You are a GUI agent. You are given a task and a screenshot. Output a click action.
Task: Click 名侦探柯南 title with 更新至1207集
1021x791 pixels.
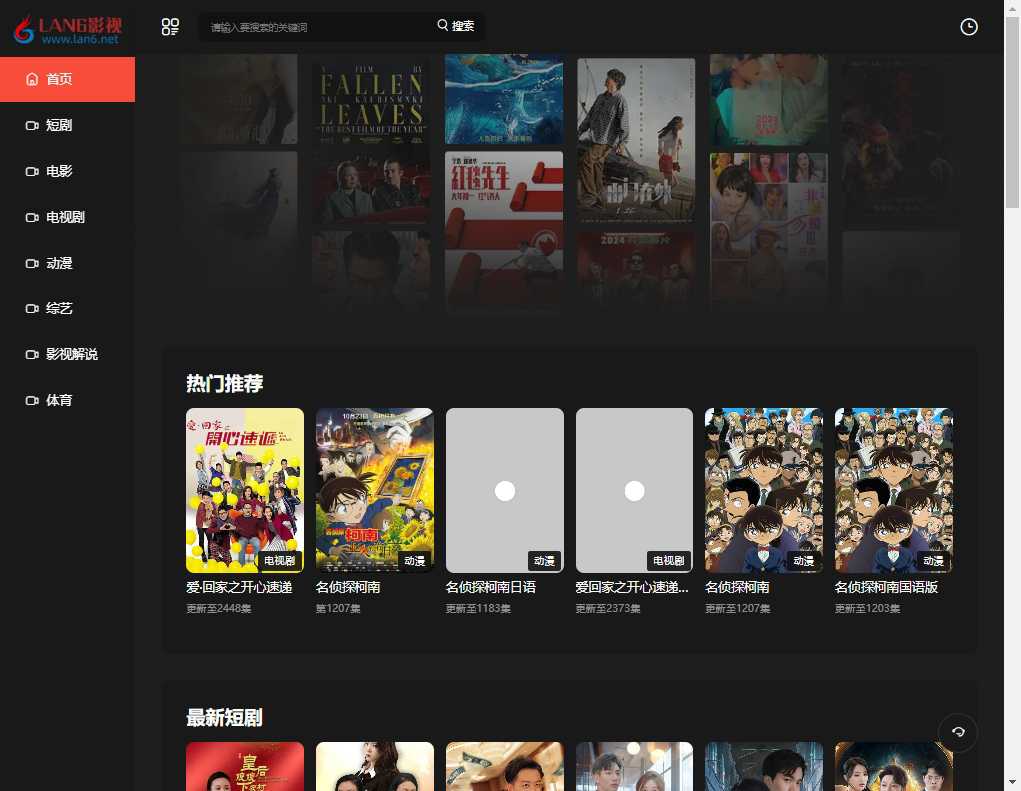pos(737,587)
